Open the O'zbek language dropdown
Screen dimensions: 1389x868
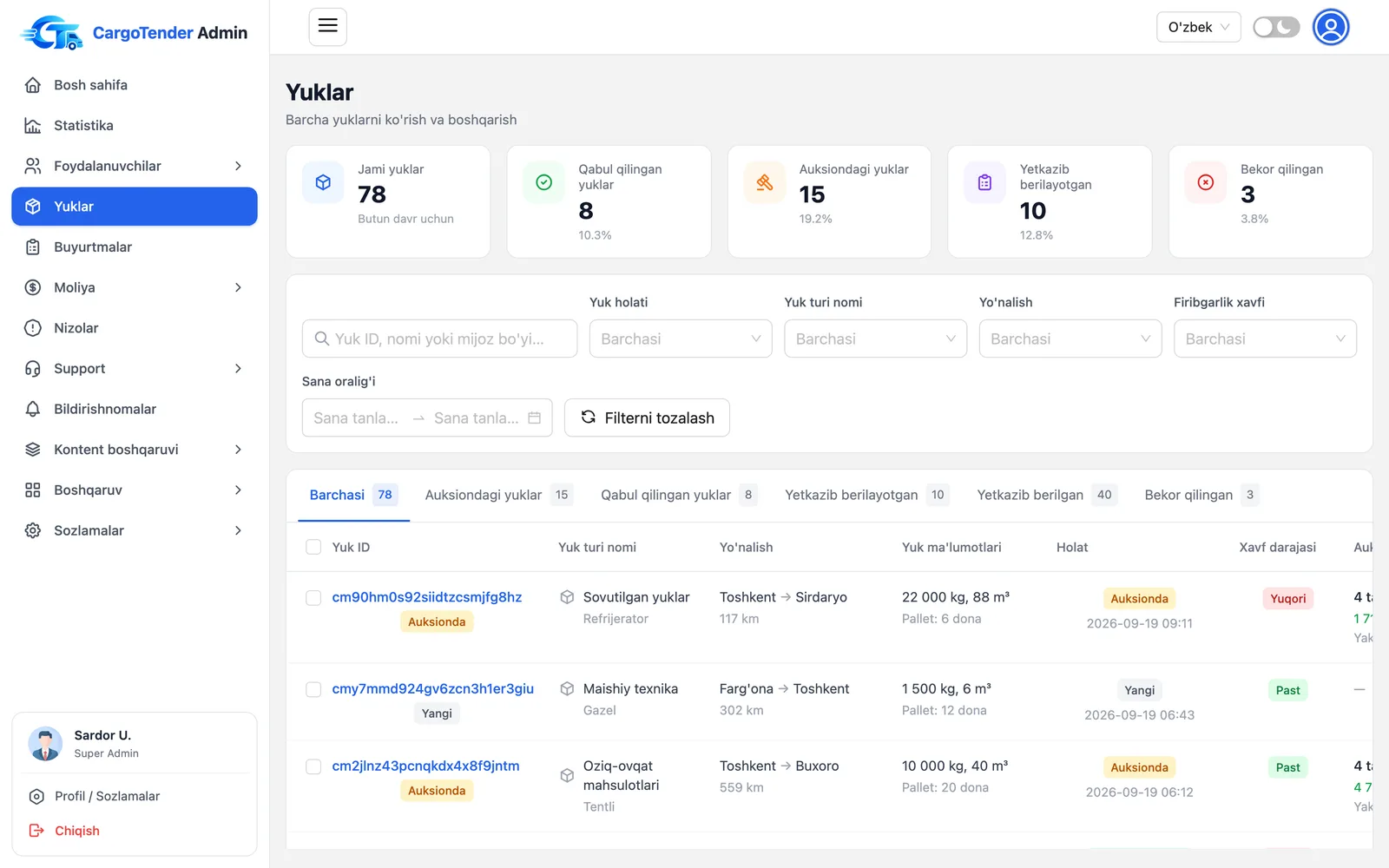click(1198, 27)
